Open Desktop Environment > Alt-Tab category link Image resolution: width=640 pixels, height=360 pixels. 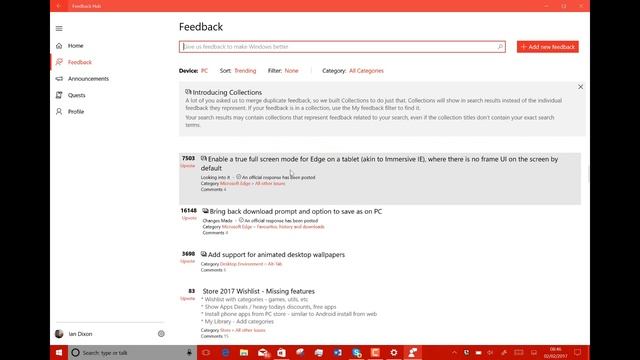[251, 264]
